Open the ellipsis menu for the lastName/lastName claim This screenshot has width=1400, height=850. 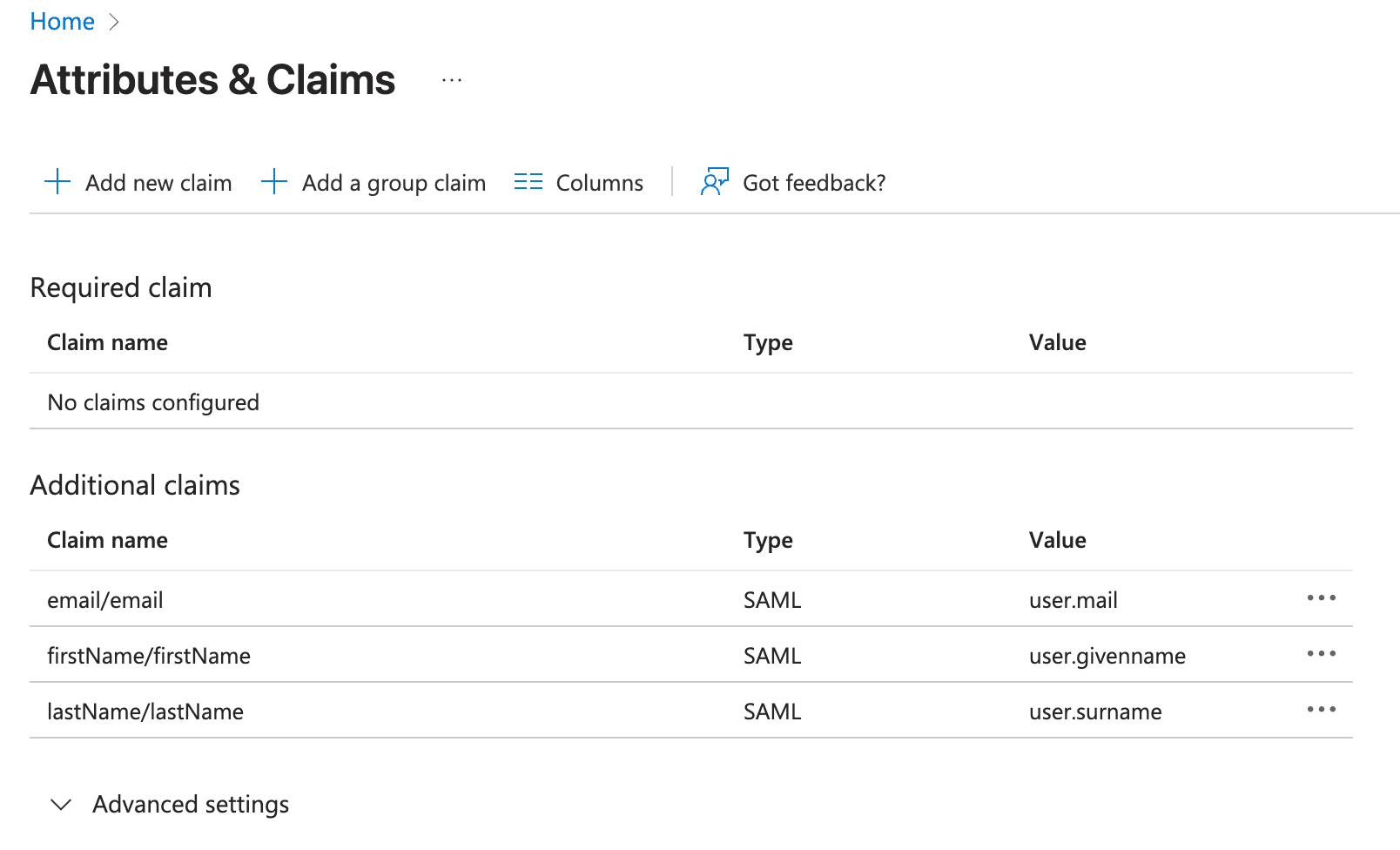(x=1321, y=710)
